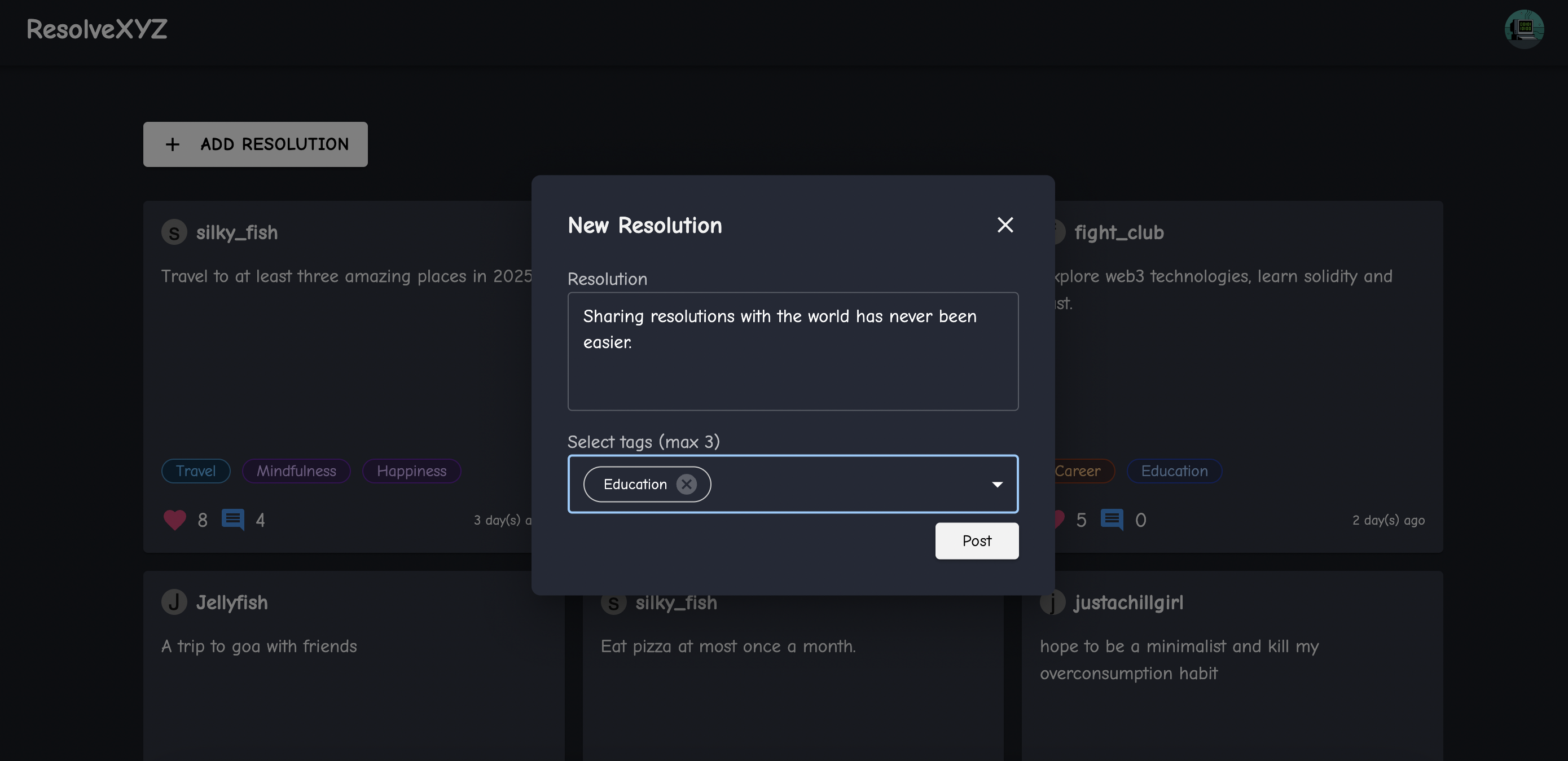Select the Happiness tag
The height and width of the screenshot is (761, 1568).
pyautogui.click(x=411, y=470)
